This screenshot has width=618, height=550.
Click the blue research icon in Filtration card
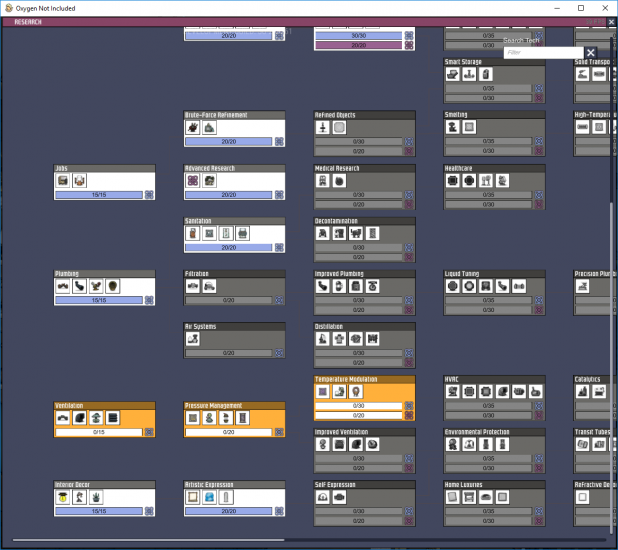279,300
